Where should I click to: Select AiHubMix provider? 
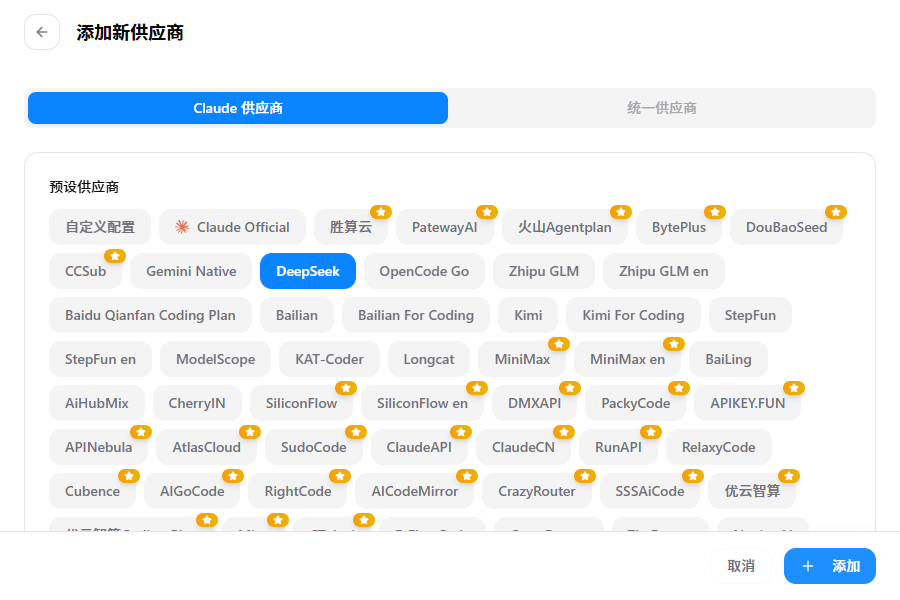pos(97,403)
